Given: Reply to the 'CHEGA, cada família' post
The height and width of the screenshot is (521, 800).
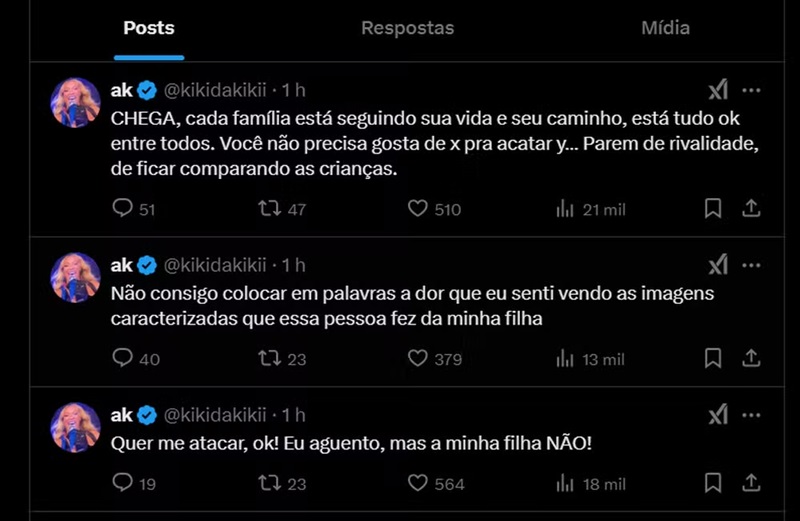Looking at the screenshot, I should coord(123,209).
